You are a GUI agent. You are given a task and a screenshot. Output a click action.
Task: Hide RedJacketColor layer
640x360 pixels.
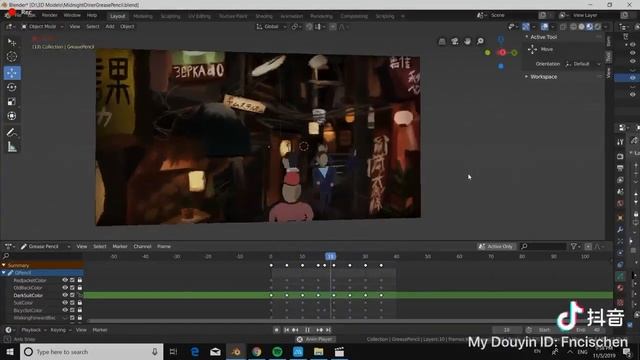[65, 280]
